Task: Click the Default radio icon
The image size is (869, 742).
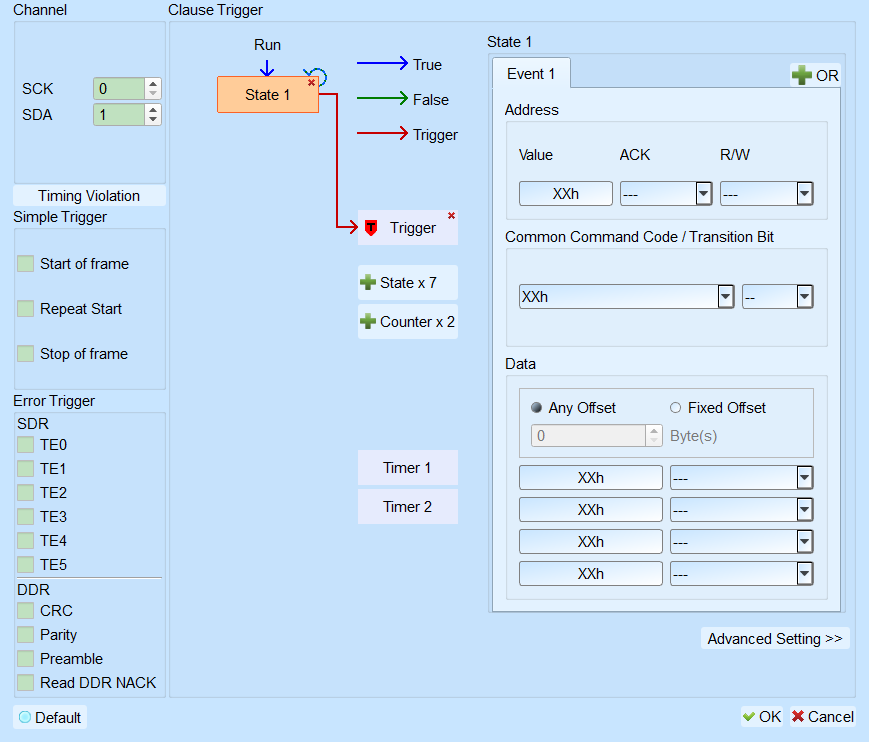Action: coord(24,717)
